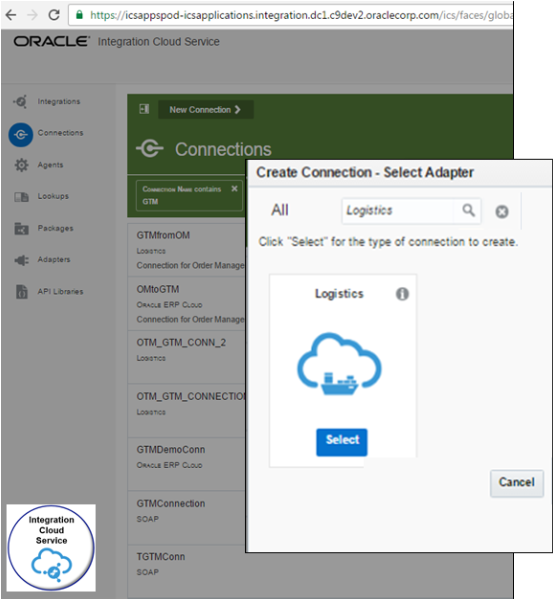Click the large Connections header icon
The width and height of the screenshot is (554, 600).
tap(150, 148)
